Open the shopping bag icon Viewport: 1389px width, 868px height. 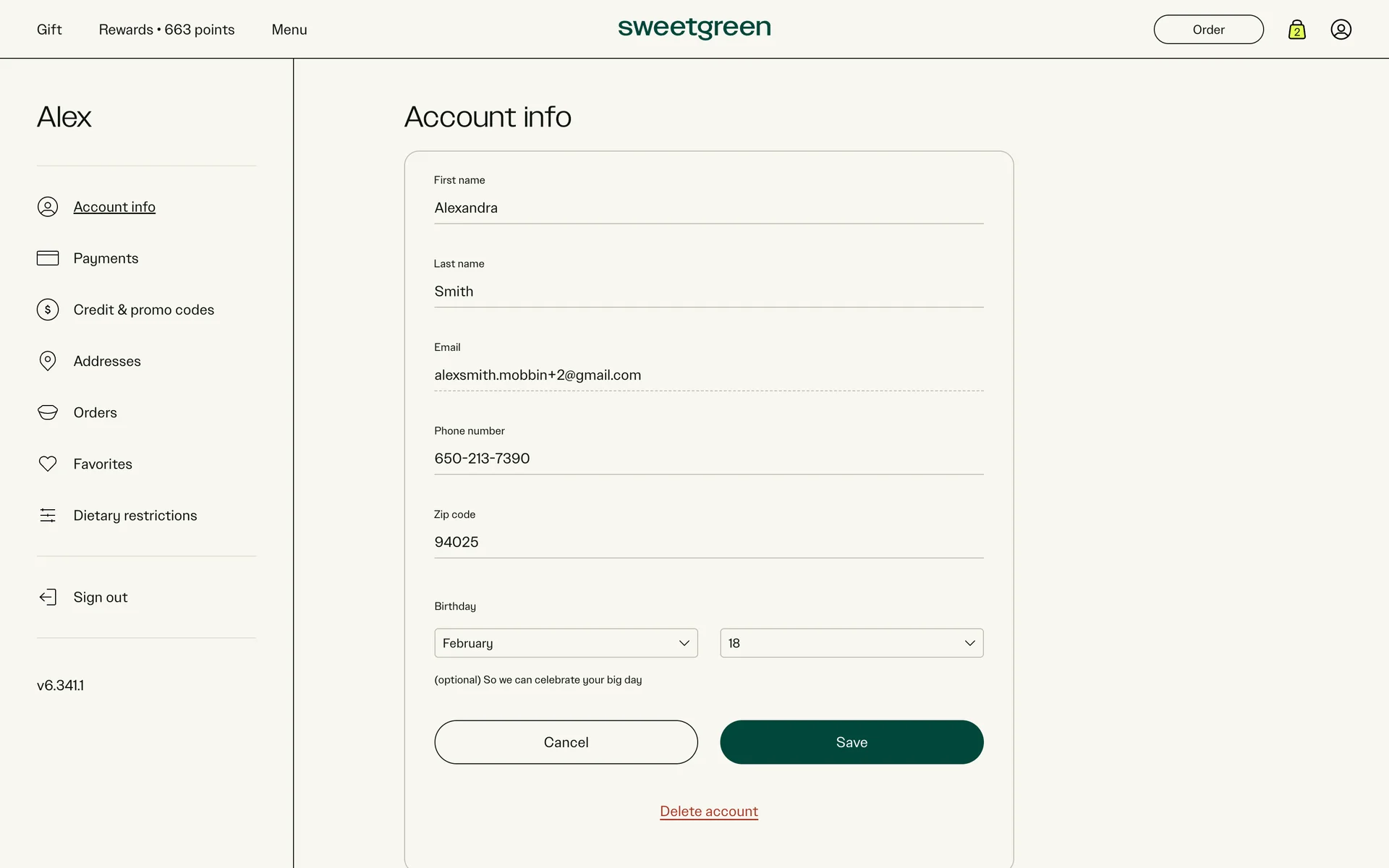[1296, 30]
